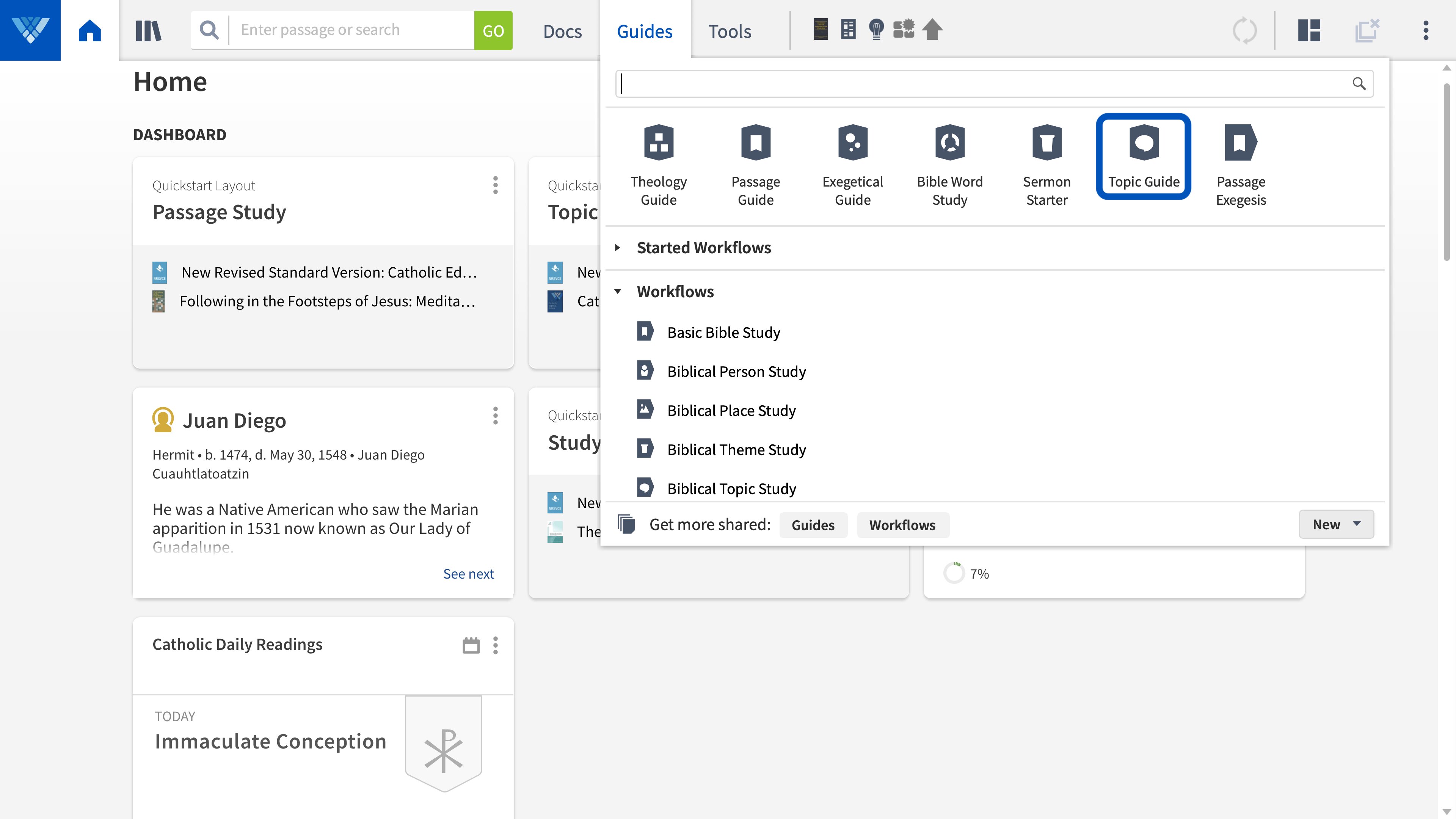Open the main three-dot menu
The width and height of the screenshot is (1456, 819).
[x=1426, y=30]
